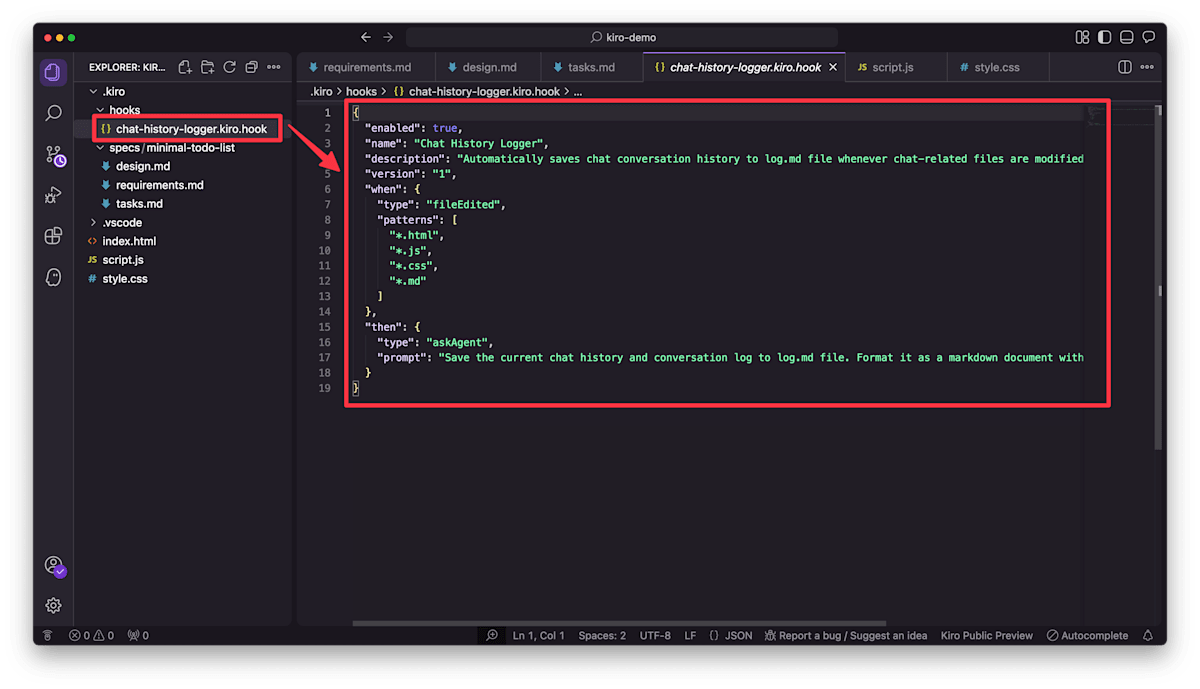1200x689 pixels.
Task: Click Spaces: 2 indentation setting
Action: 602,635
